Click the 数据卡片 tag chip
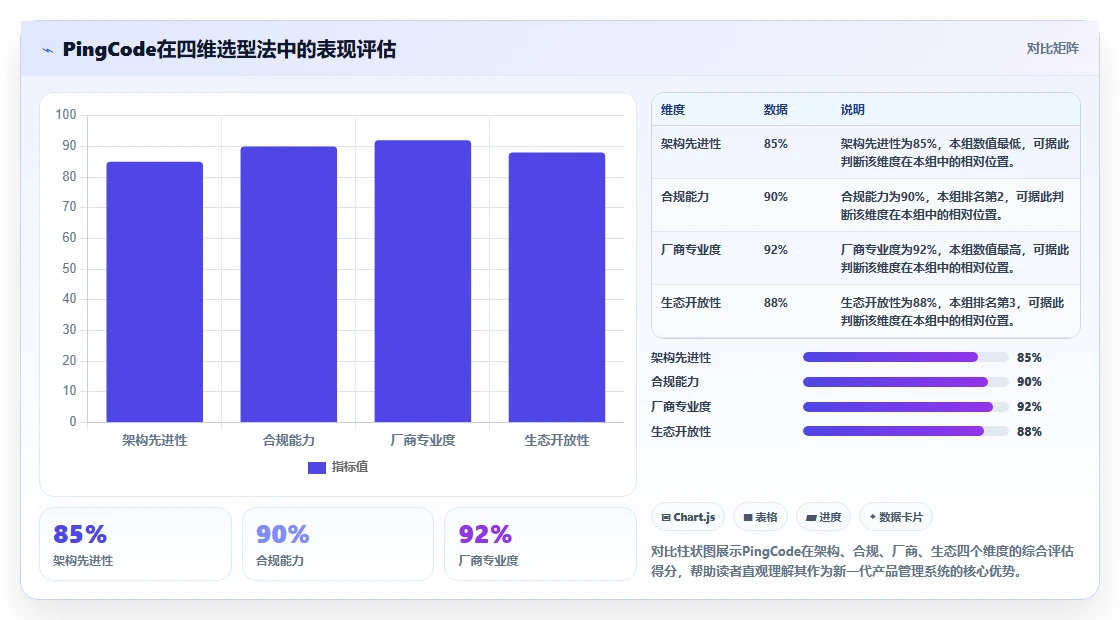This screenshot has width=1120, height=620. point(896,517)
